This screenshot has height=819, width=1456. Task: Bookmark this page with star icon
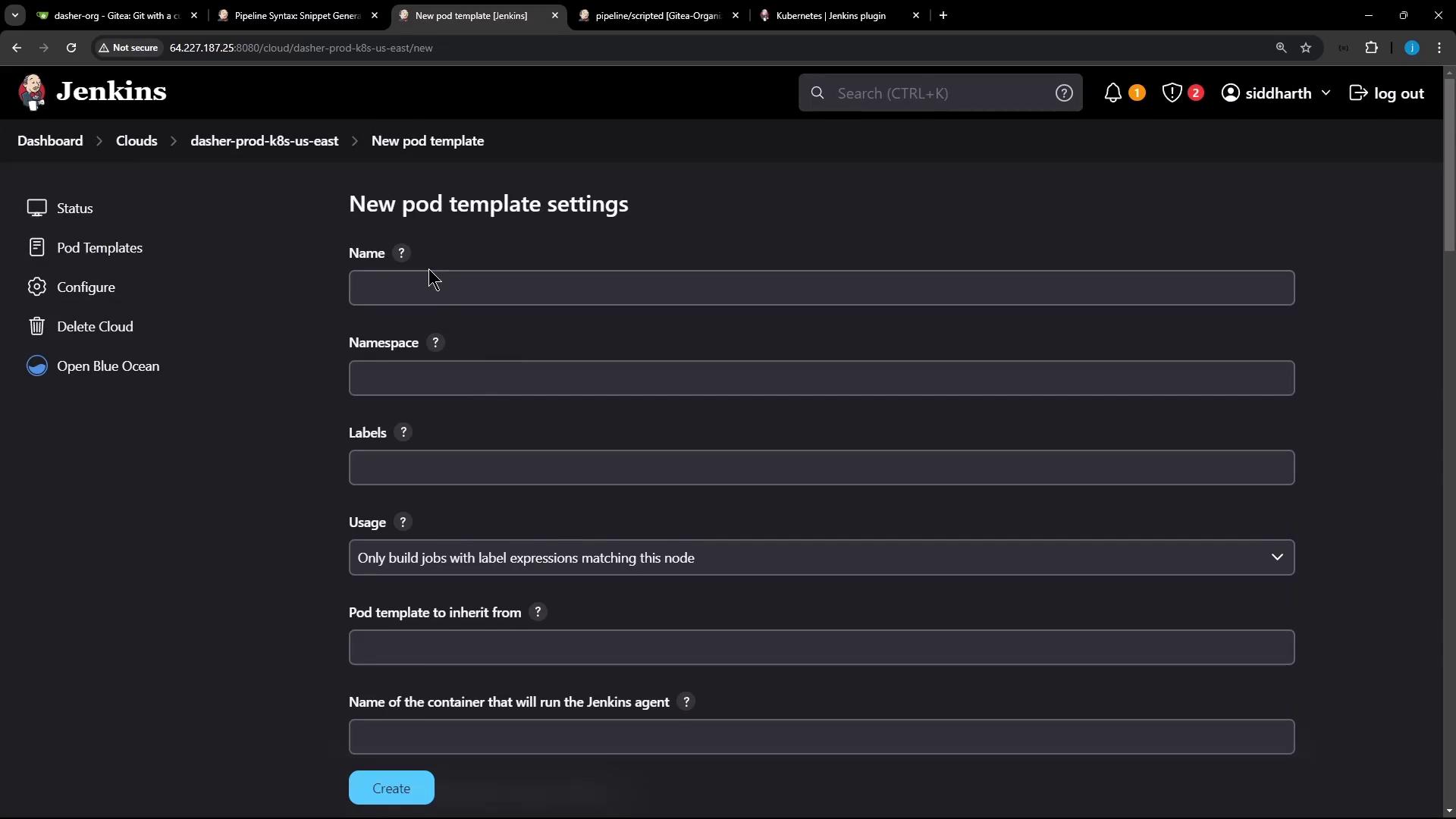point(1306,48)
